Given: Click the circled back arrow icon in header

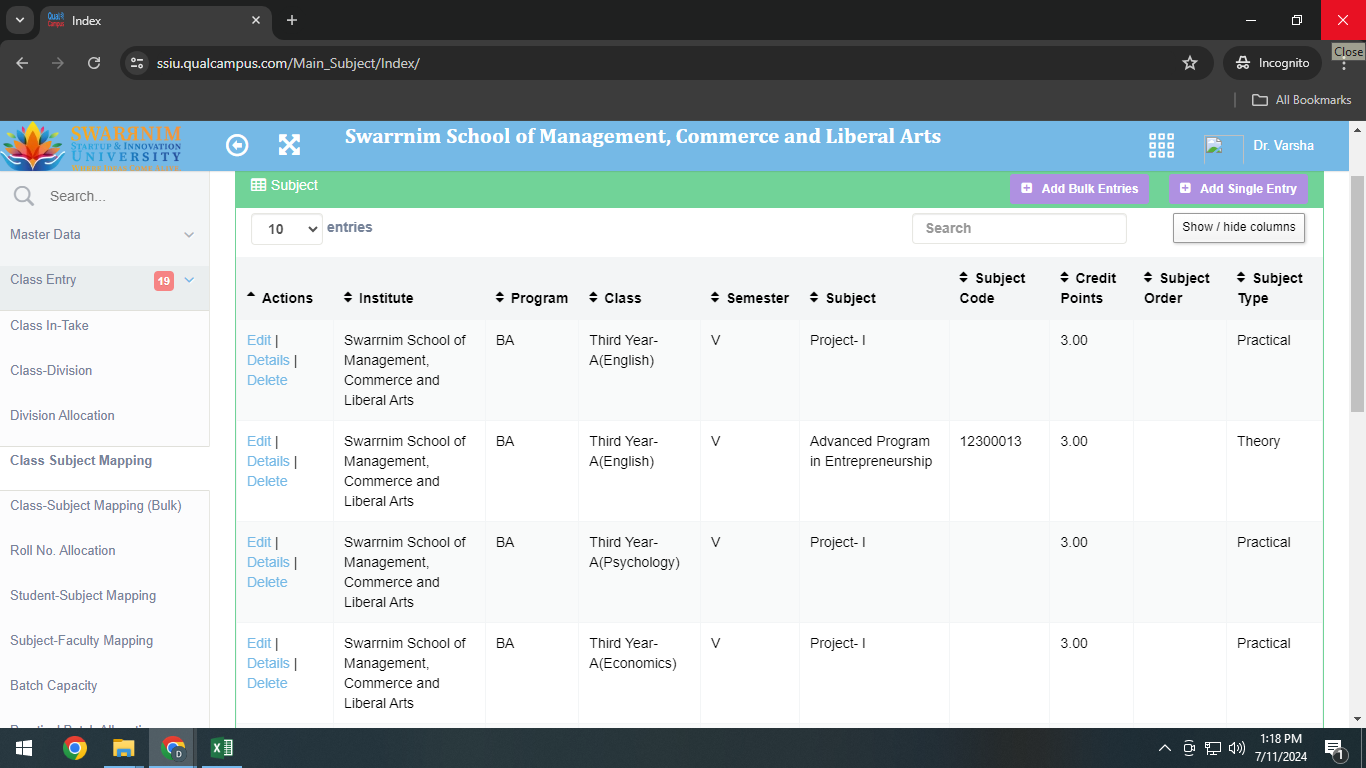Looking at the screenshot, I should [237, 145].
